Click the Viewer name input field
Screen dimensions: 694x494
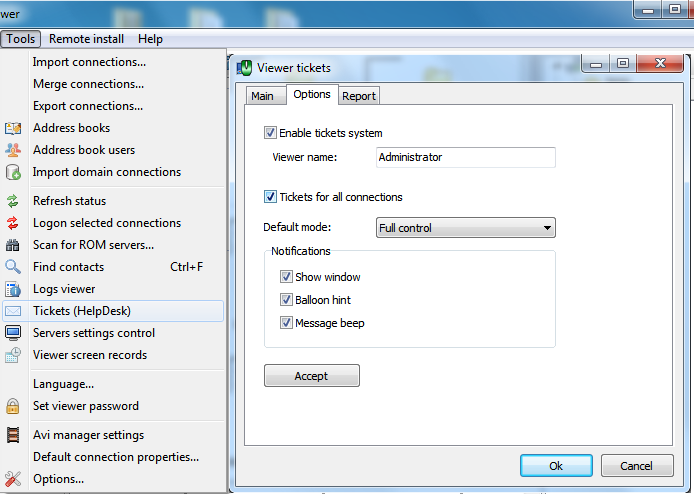click(x=466, y=157)
